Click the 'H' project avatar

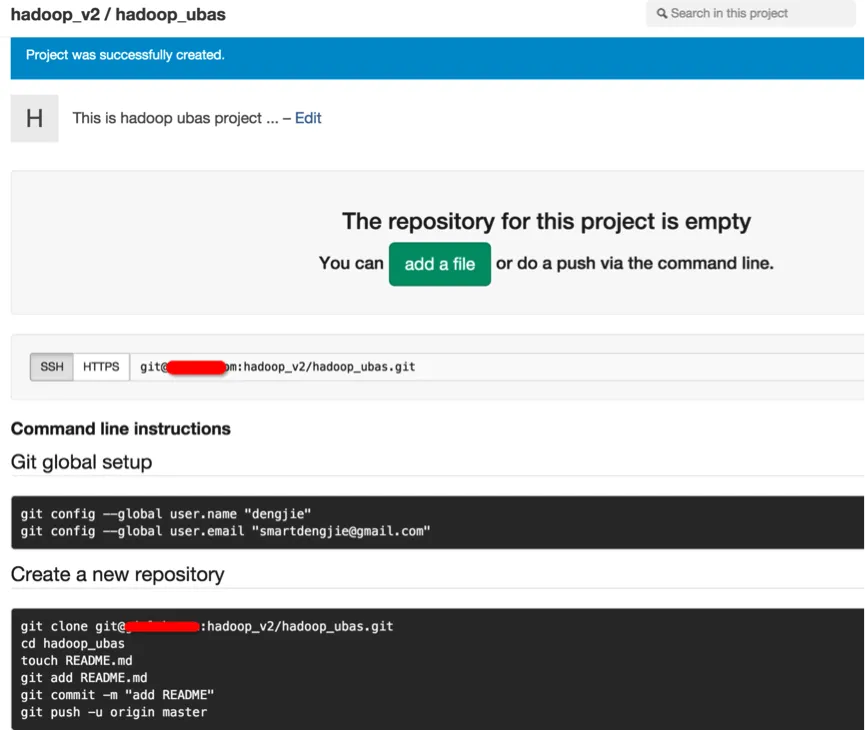tap(34, 118)
